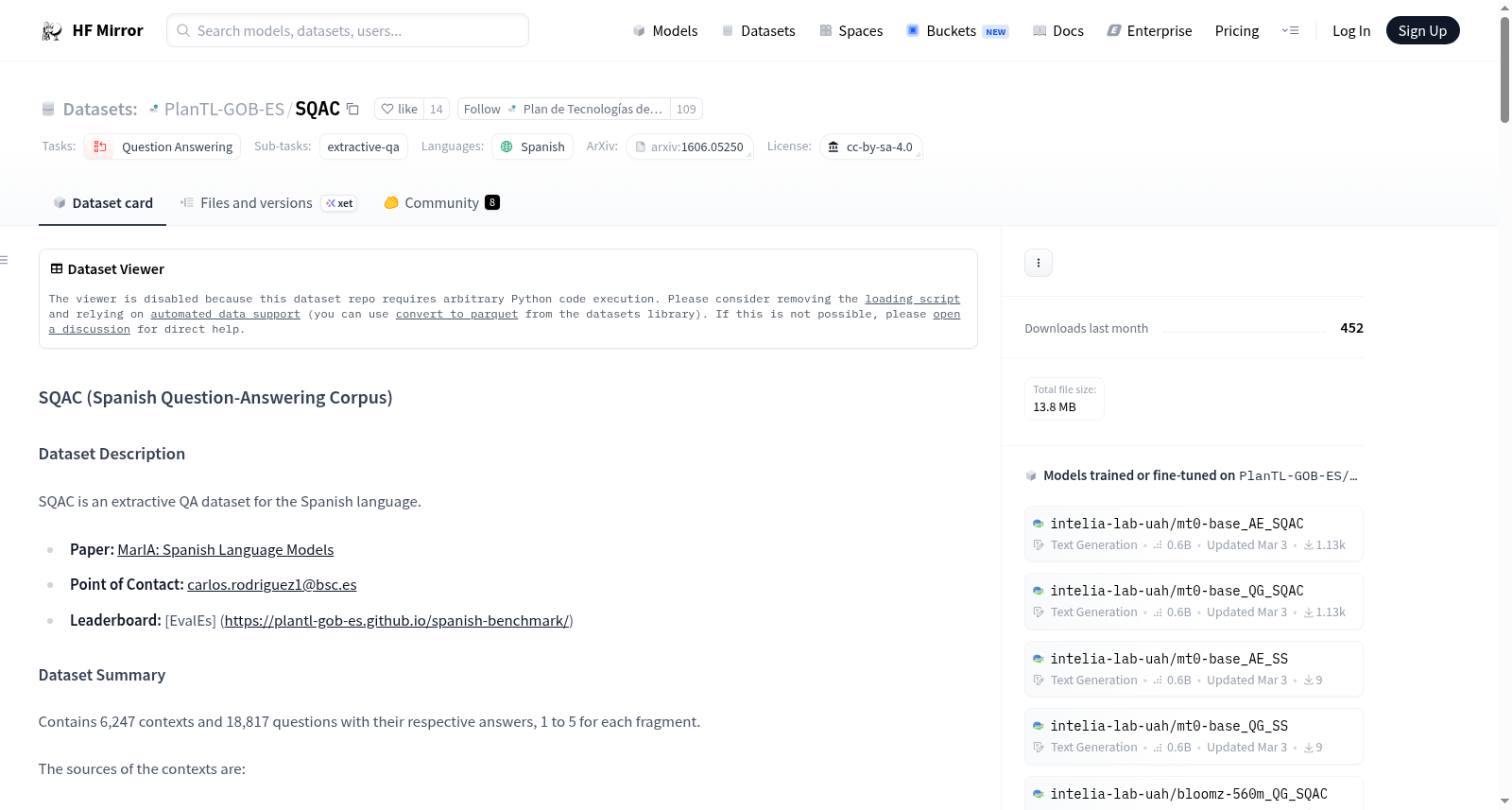Image resolution: width=1512 pixels, height=810 pixels.
Task: Click the globe icon on Spanish tag
Action: click(x=507, y=146)
